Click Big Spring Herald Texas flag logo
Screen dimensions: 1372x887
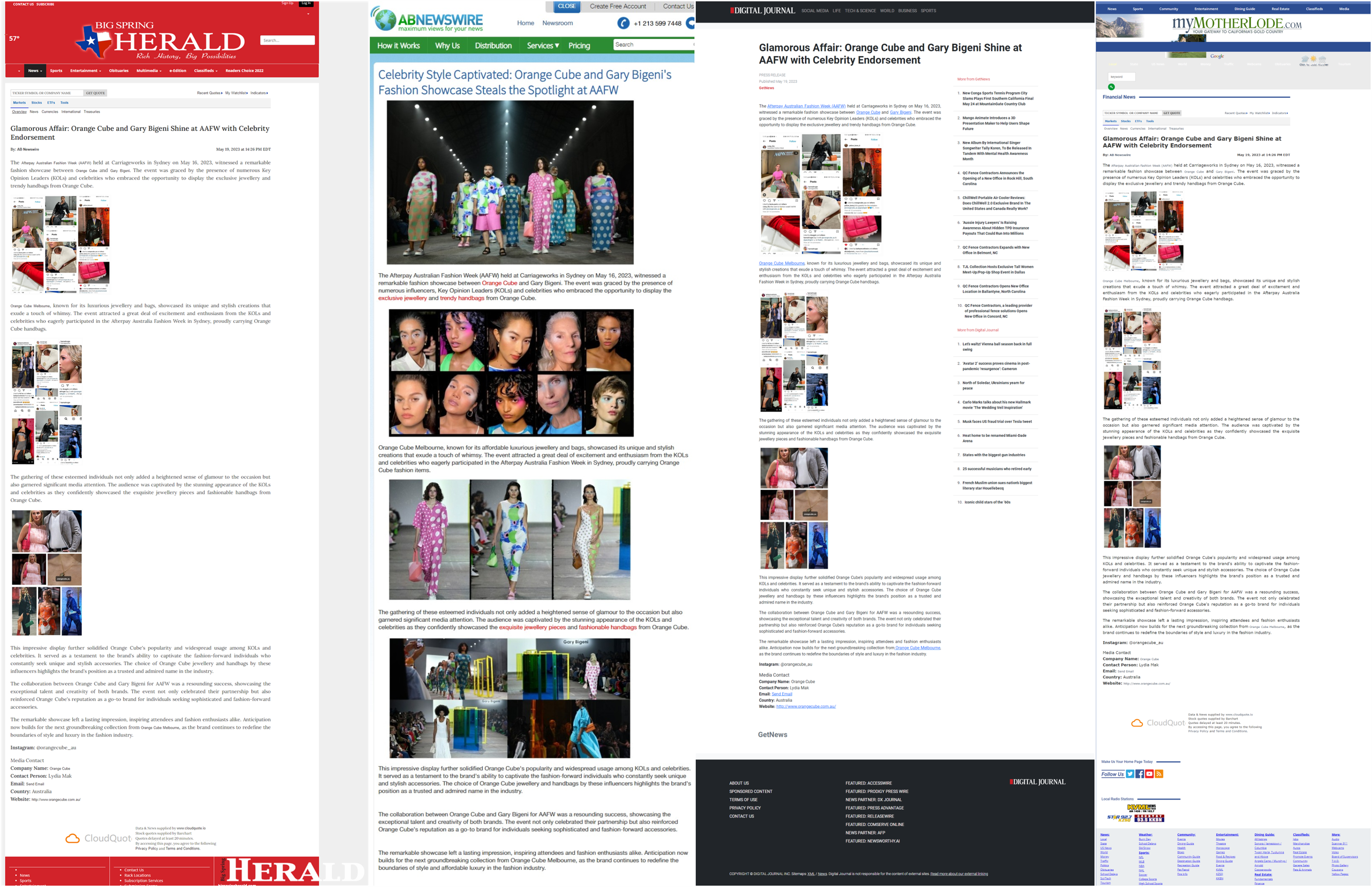point(93,41)
